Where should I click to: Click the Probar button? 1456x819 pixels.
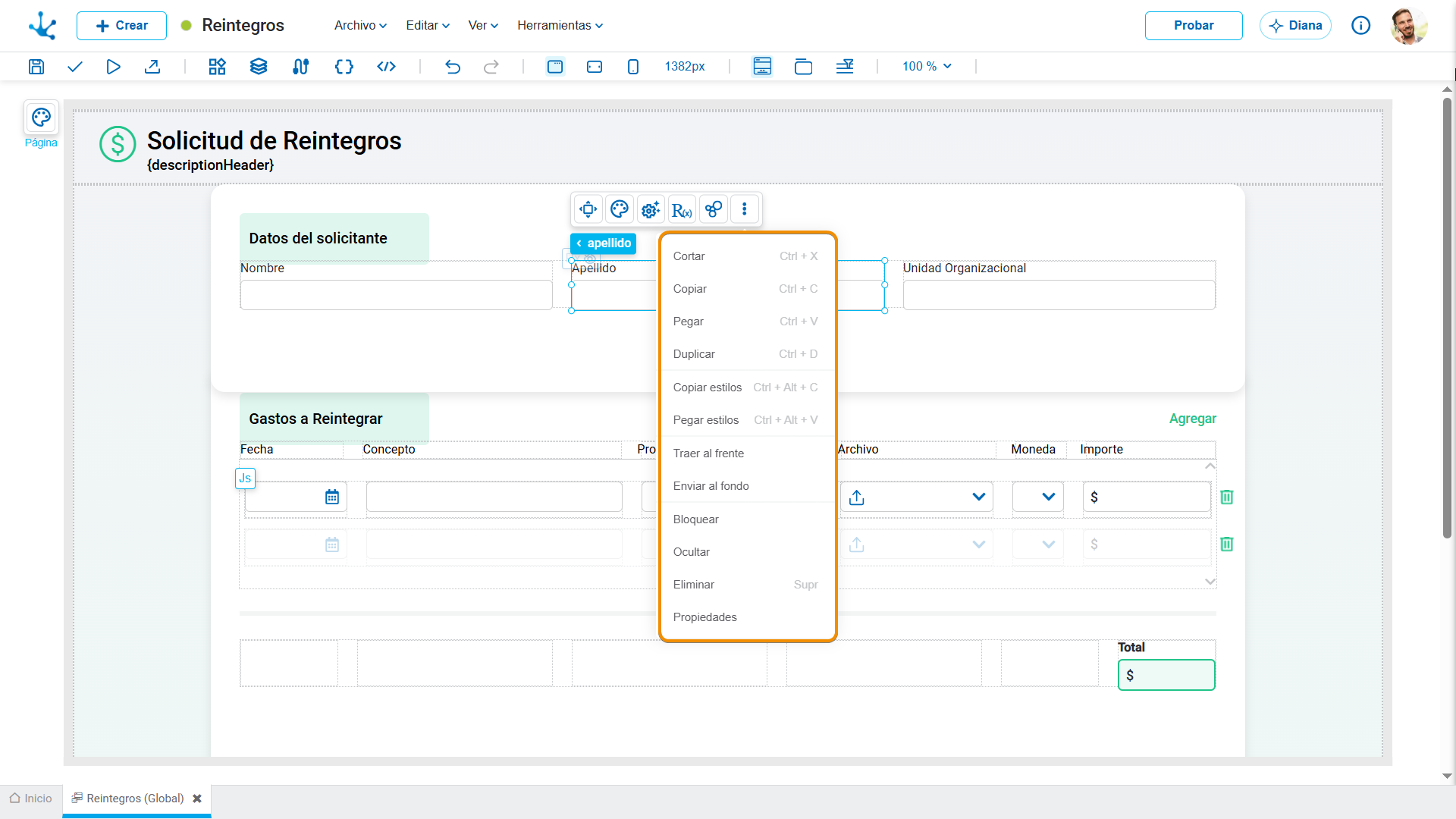[1194, 26]
